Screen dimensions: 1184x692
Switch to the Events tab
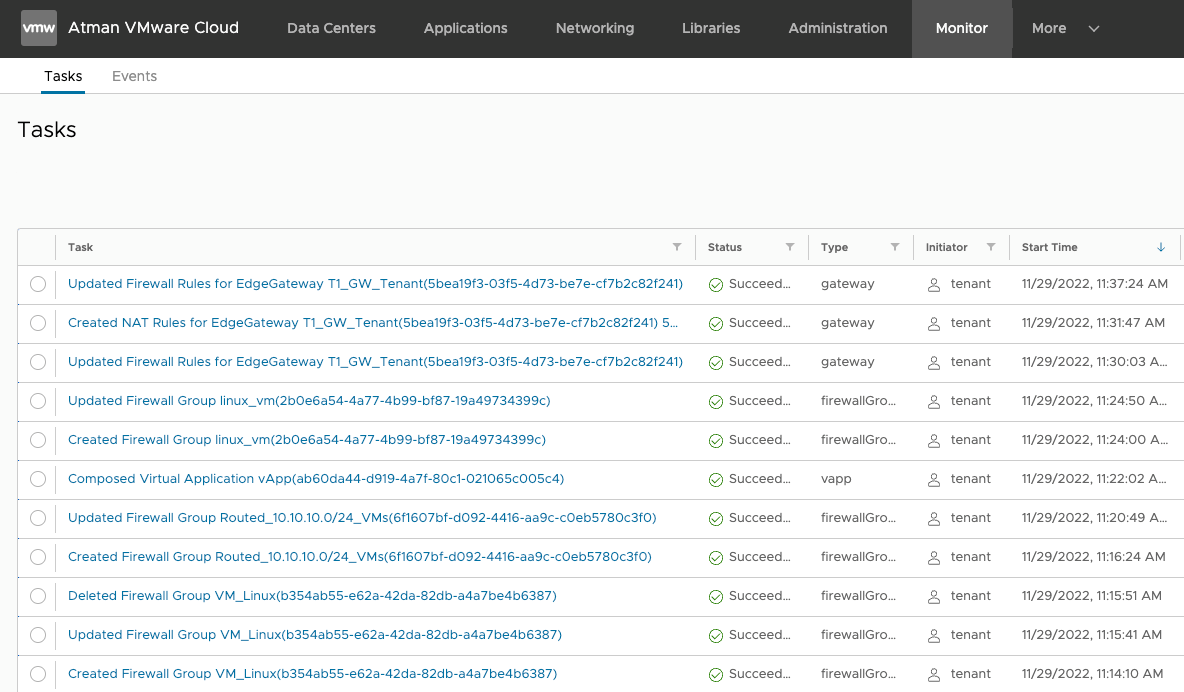pos(134,76)
